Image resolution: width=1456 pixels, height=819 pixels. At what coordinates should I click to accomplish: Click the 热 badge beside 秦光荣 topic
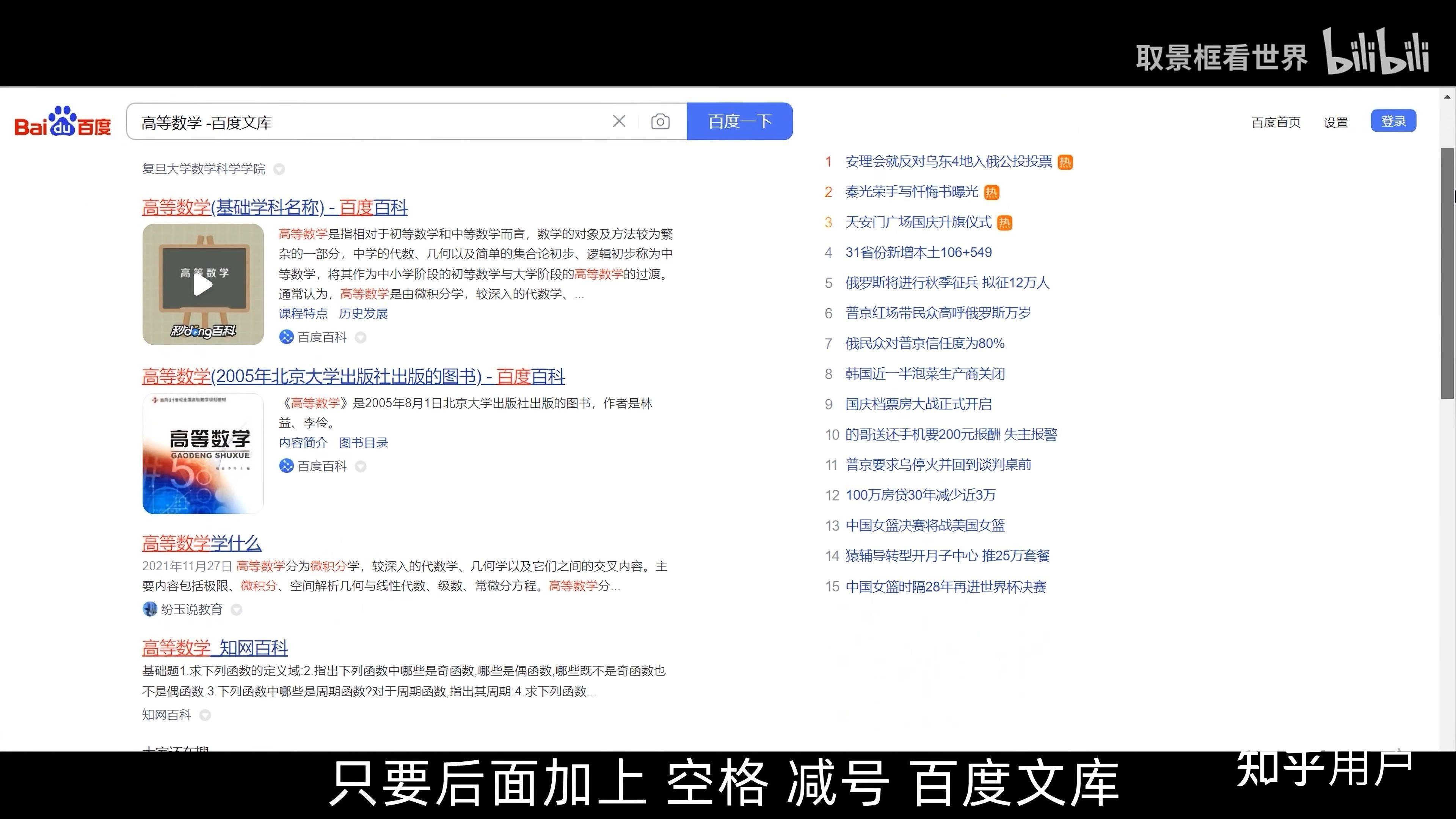point(992,193)
